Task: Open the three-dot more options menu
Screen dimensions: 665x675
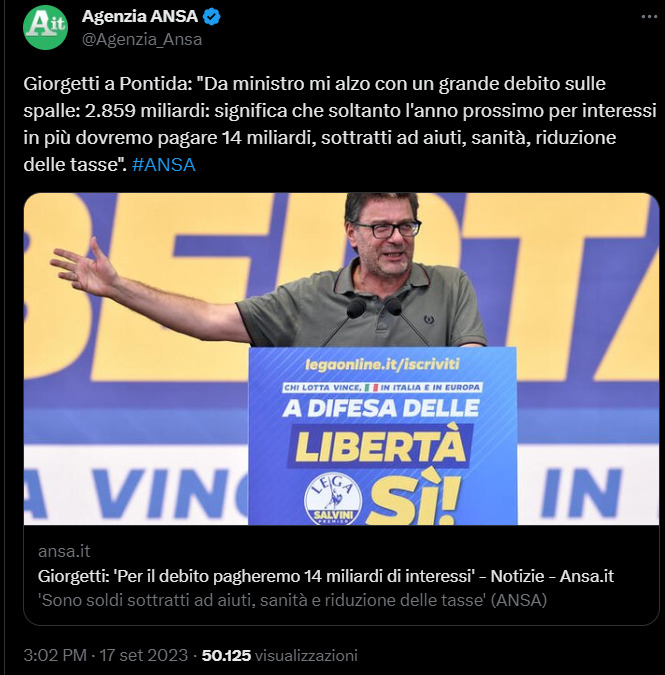Action: tap(649, 17)
